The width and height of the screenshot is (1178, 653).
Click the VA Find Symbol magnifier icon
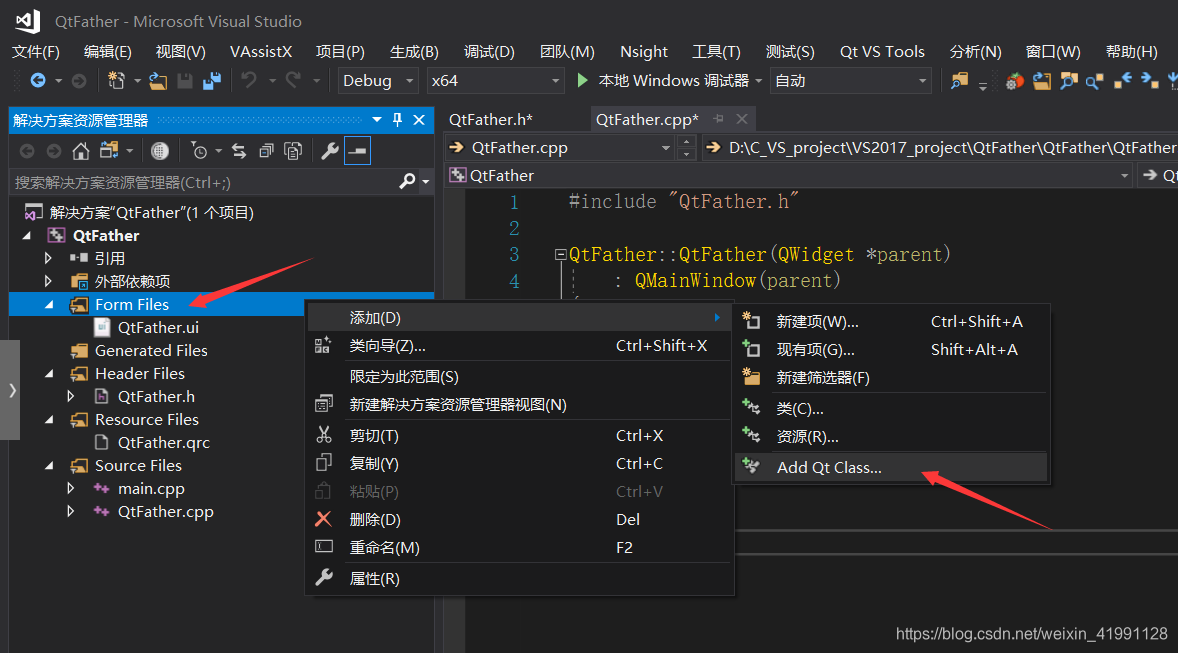(1068, 81)
